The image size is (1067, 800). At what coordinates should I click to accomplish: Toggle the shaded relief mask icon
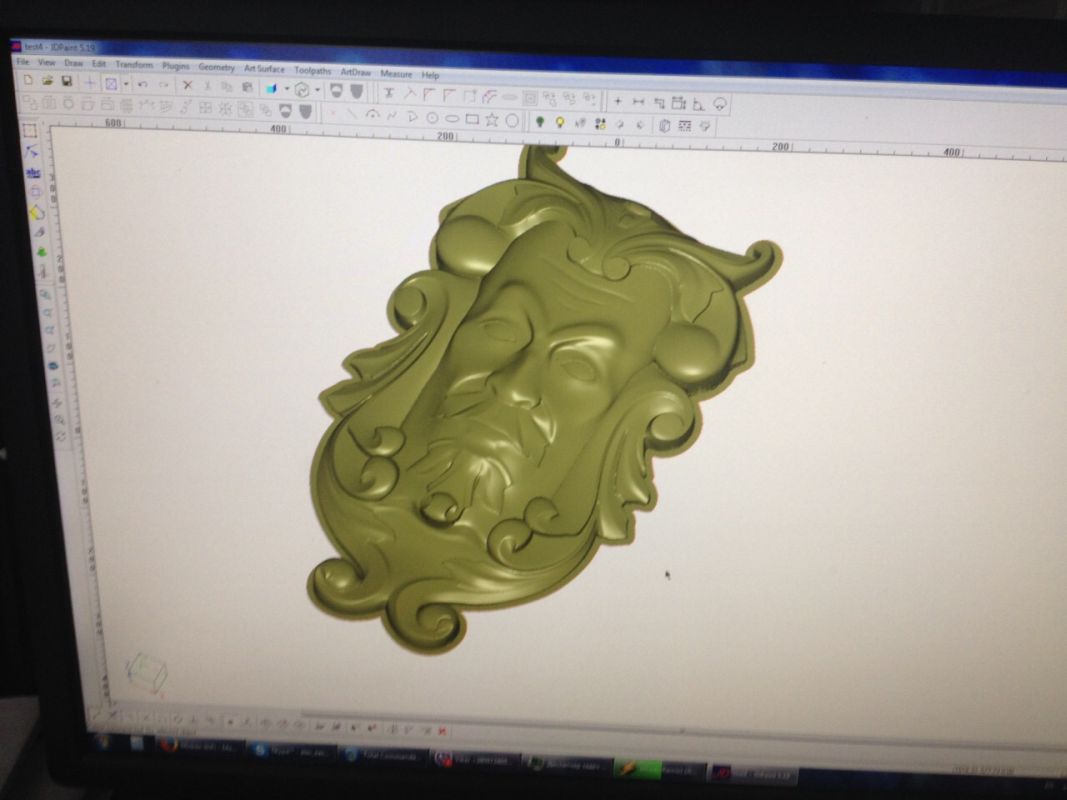pos(357,91)
